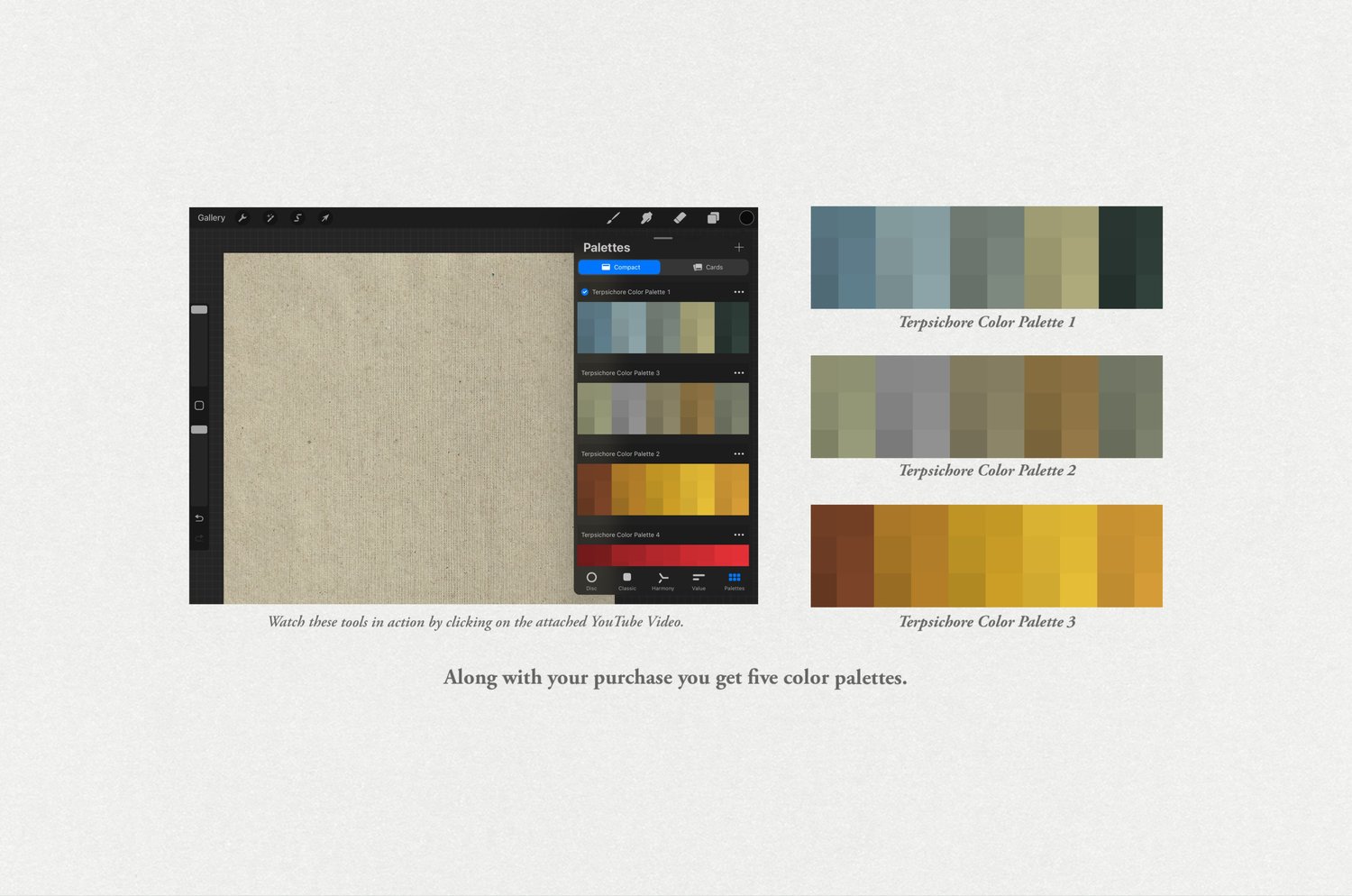The width and height of the screenshot is (1352, 896).
Task: Switch to the Value color tab
Action: (699, 581)
